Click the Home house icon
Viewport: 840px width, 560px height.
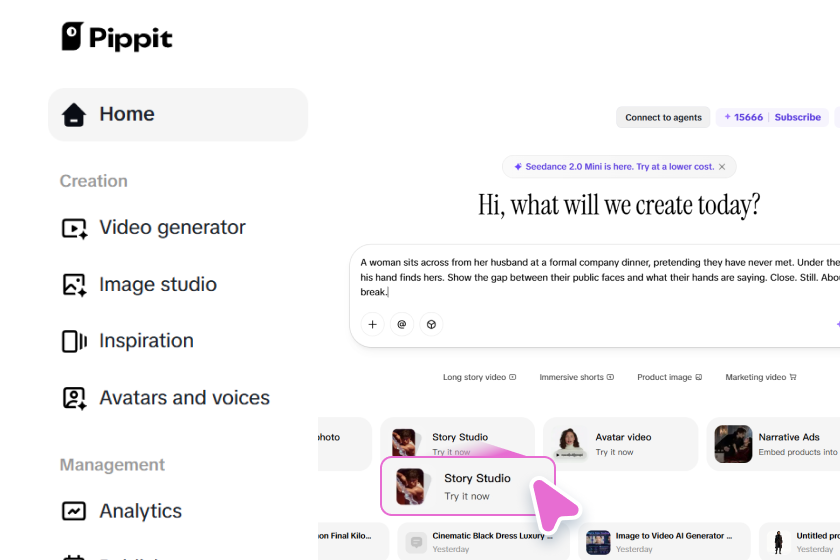click(x=73, y=115)
